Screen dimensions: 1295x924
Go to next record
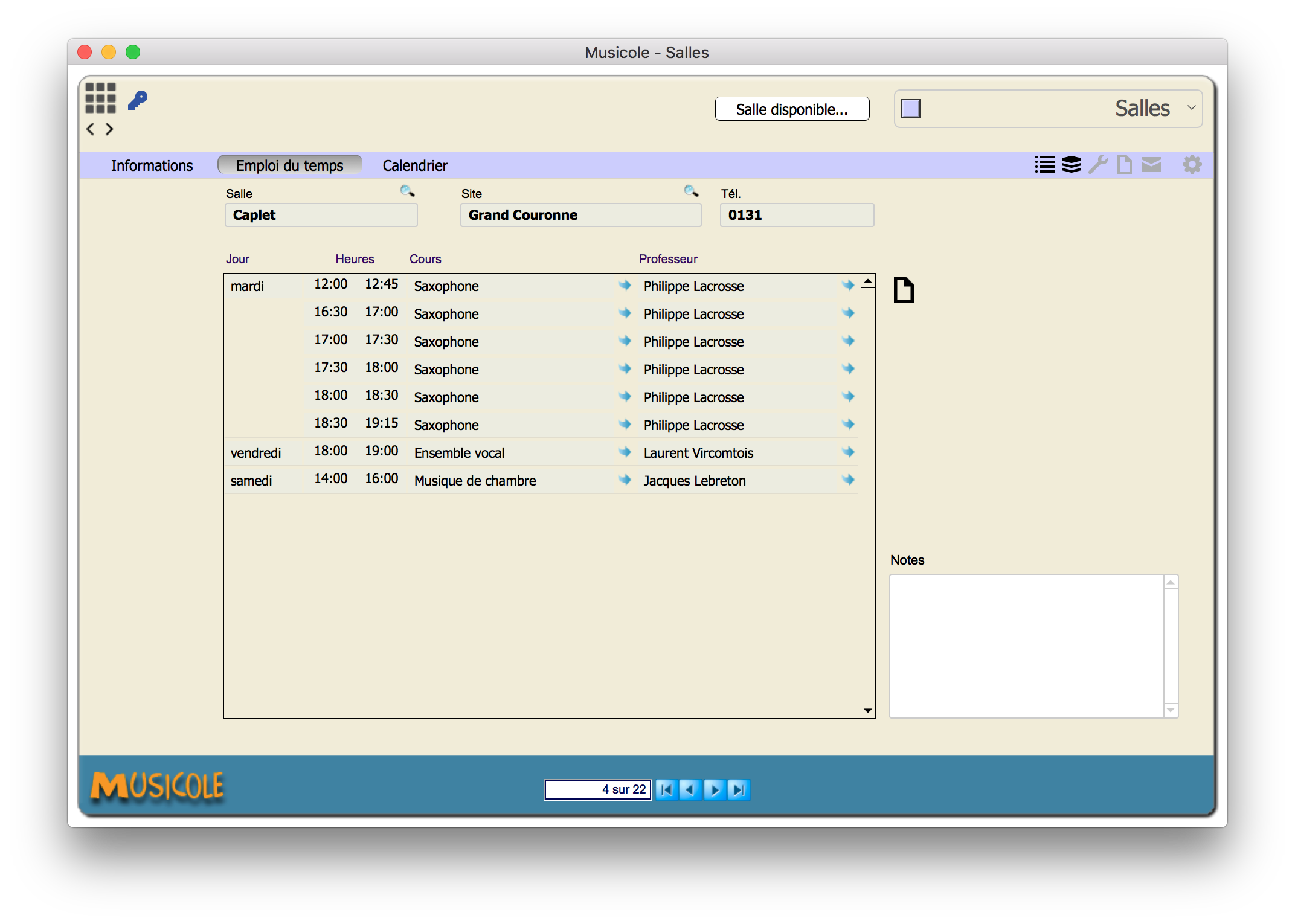point(715,789)
